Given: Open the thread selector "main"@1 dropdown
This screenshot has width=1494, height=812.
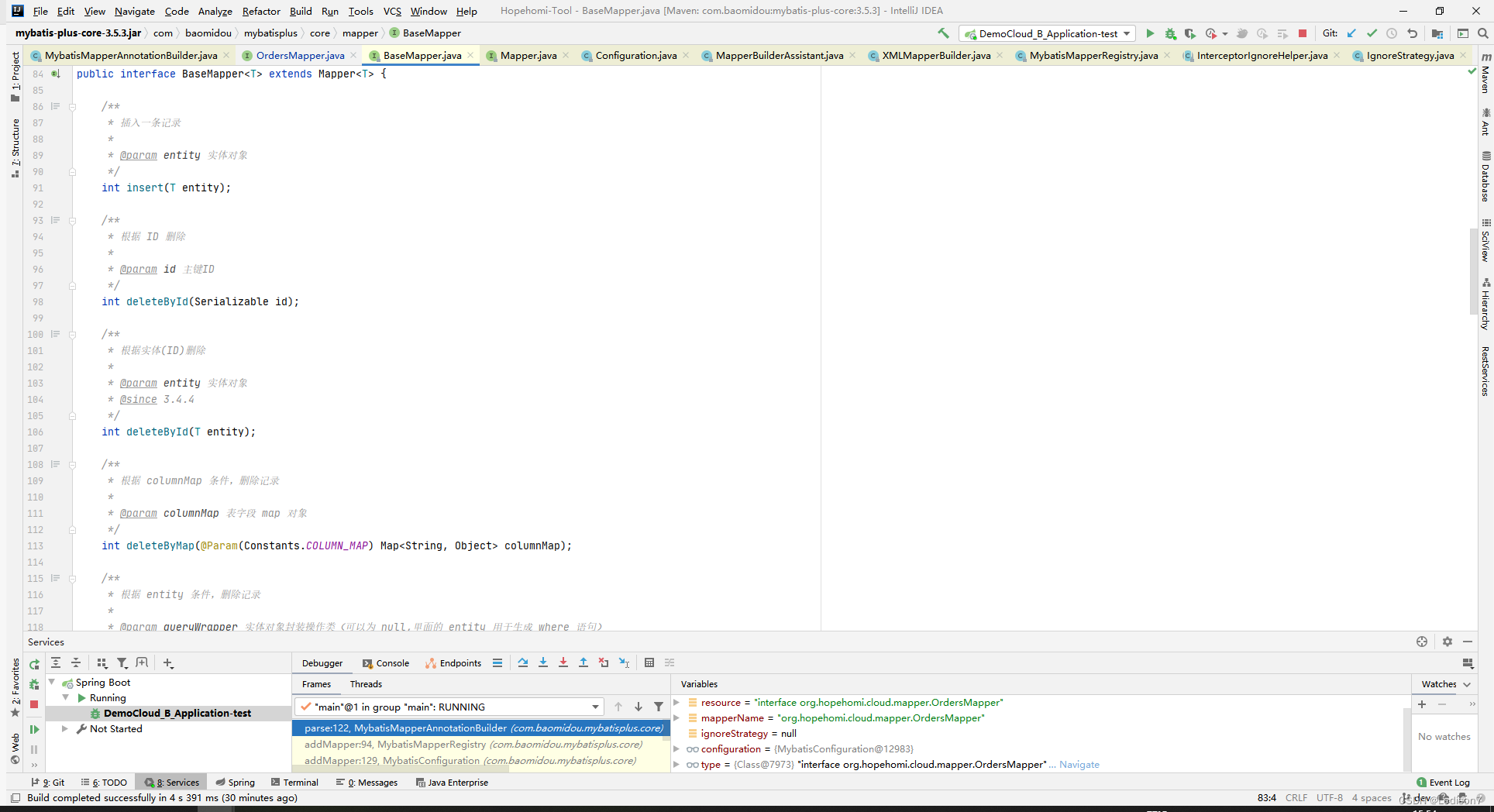Looking at the screenshot, I should point(449,707).
